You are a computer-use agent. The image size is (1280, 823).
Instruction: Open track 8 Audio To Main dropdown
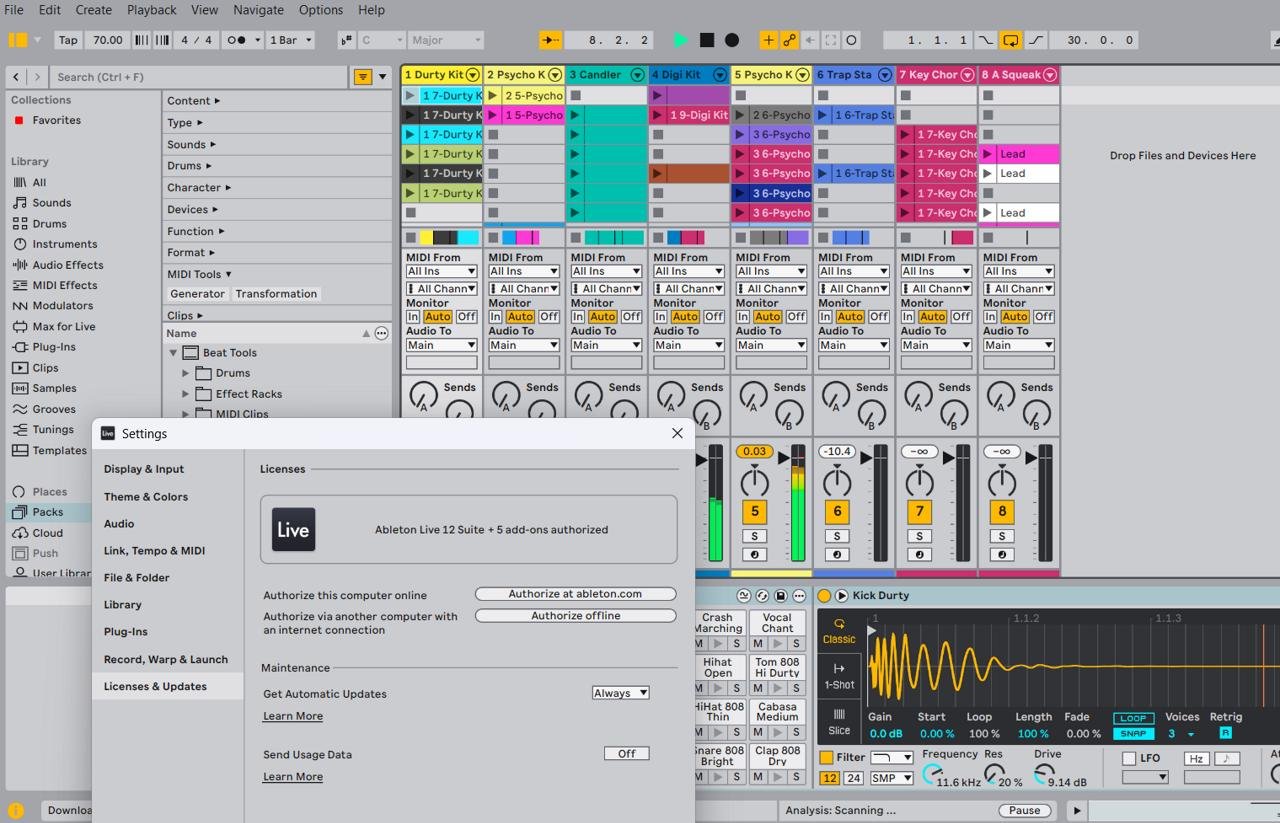pos(1018,345)
